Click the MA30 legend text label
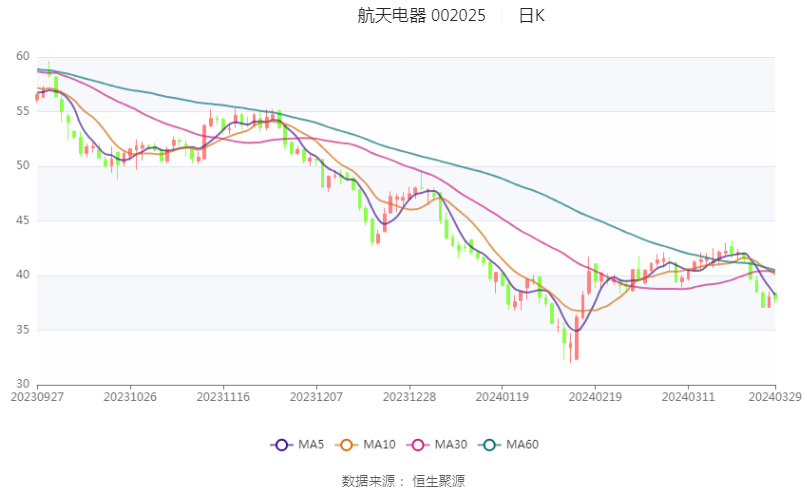 [x=455, y=444]
